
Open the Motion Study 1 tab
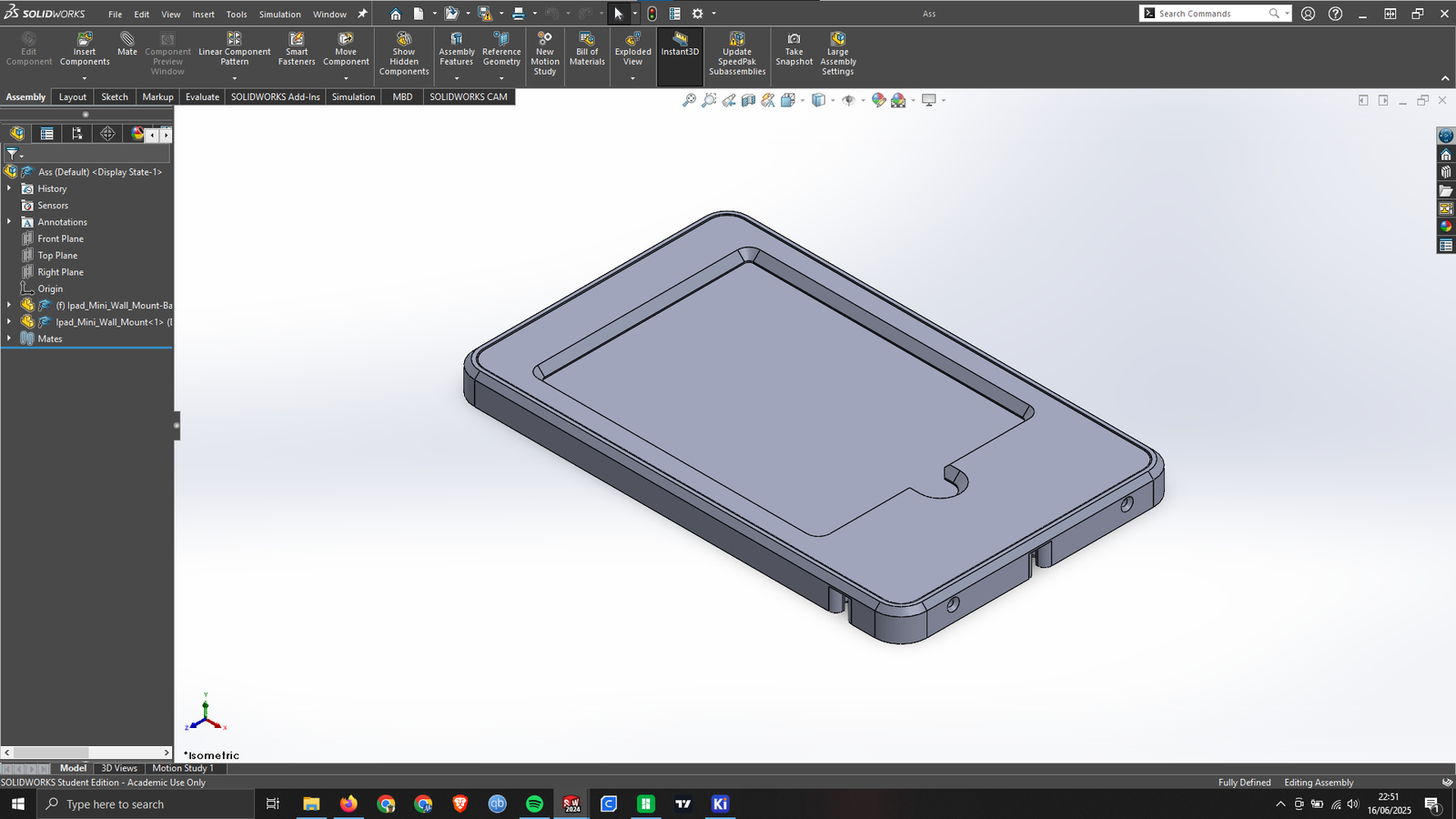pos(182,768)
